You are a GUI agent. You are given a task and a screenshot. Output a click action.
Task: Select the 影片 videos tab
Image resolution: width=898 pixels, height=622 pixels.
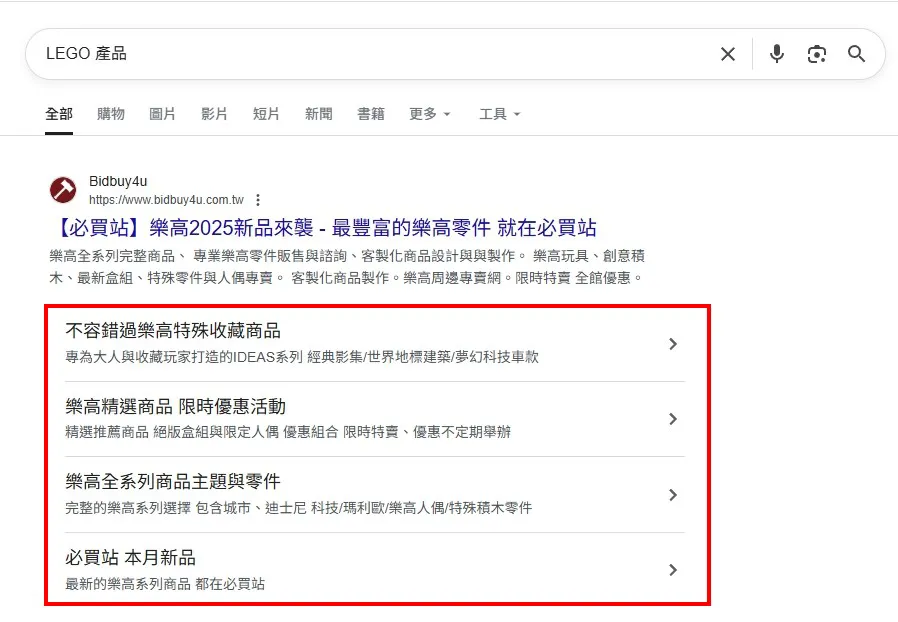[x=215, y=113]
